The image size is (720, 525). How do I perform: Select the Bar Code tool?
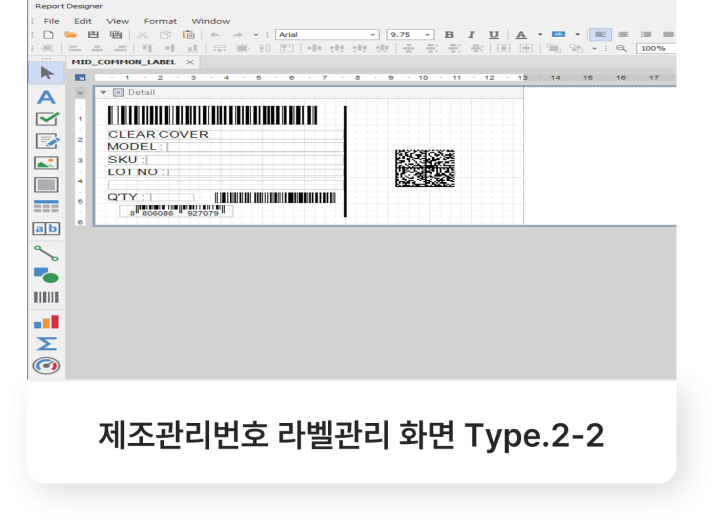[46, 297]
